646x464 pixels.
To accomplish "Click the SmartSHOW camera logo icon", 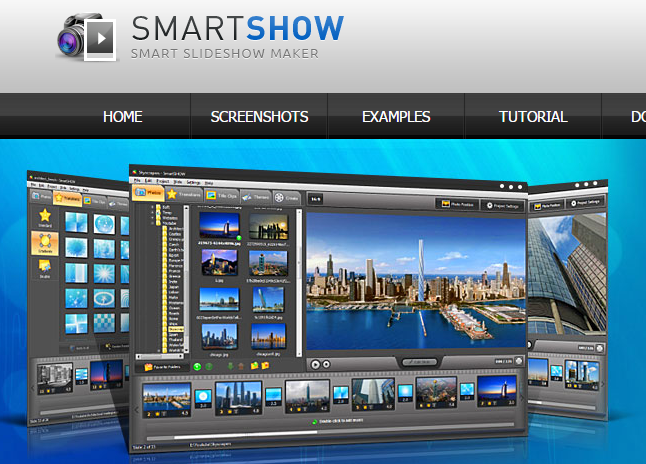I will (x=86, y=37).
